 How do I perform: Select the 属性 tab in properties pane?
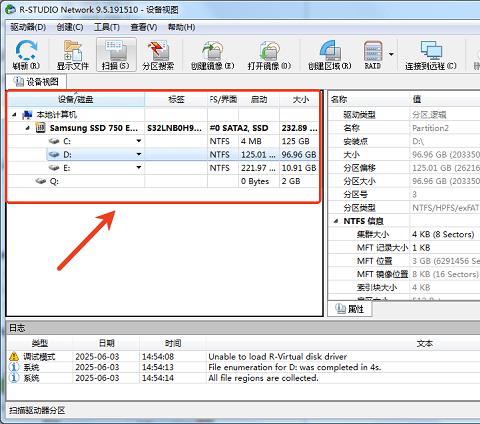pyautogui.click(x=350, y=309)
